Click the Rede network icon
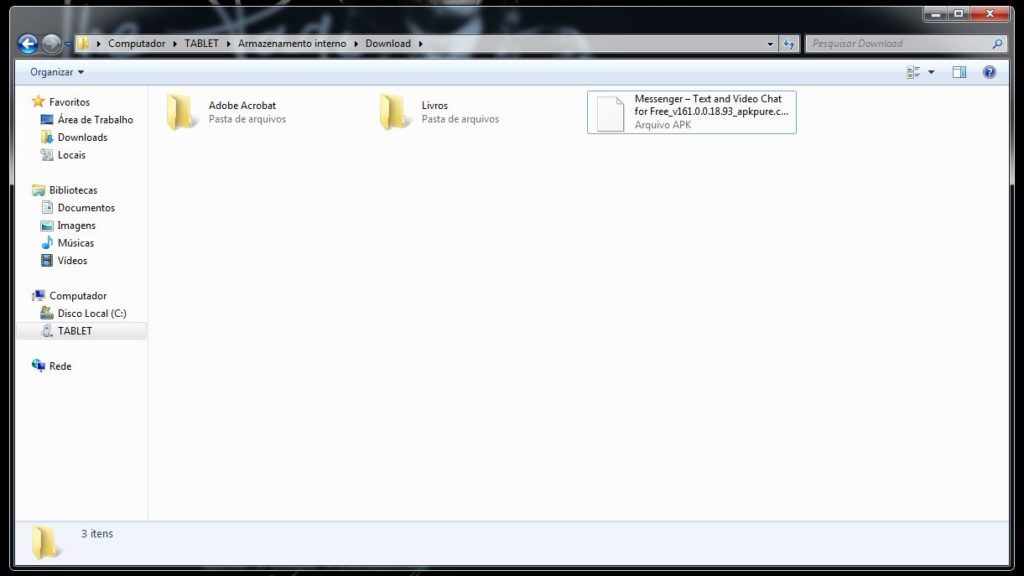The image size is (1024, 576). [x=39, y=365]
